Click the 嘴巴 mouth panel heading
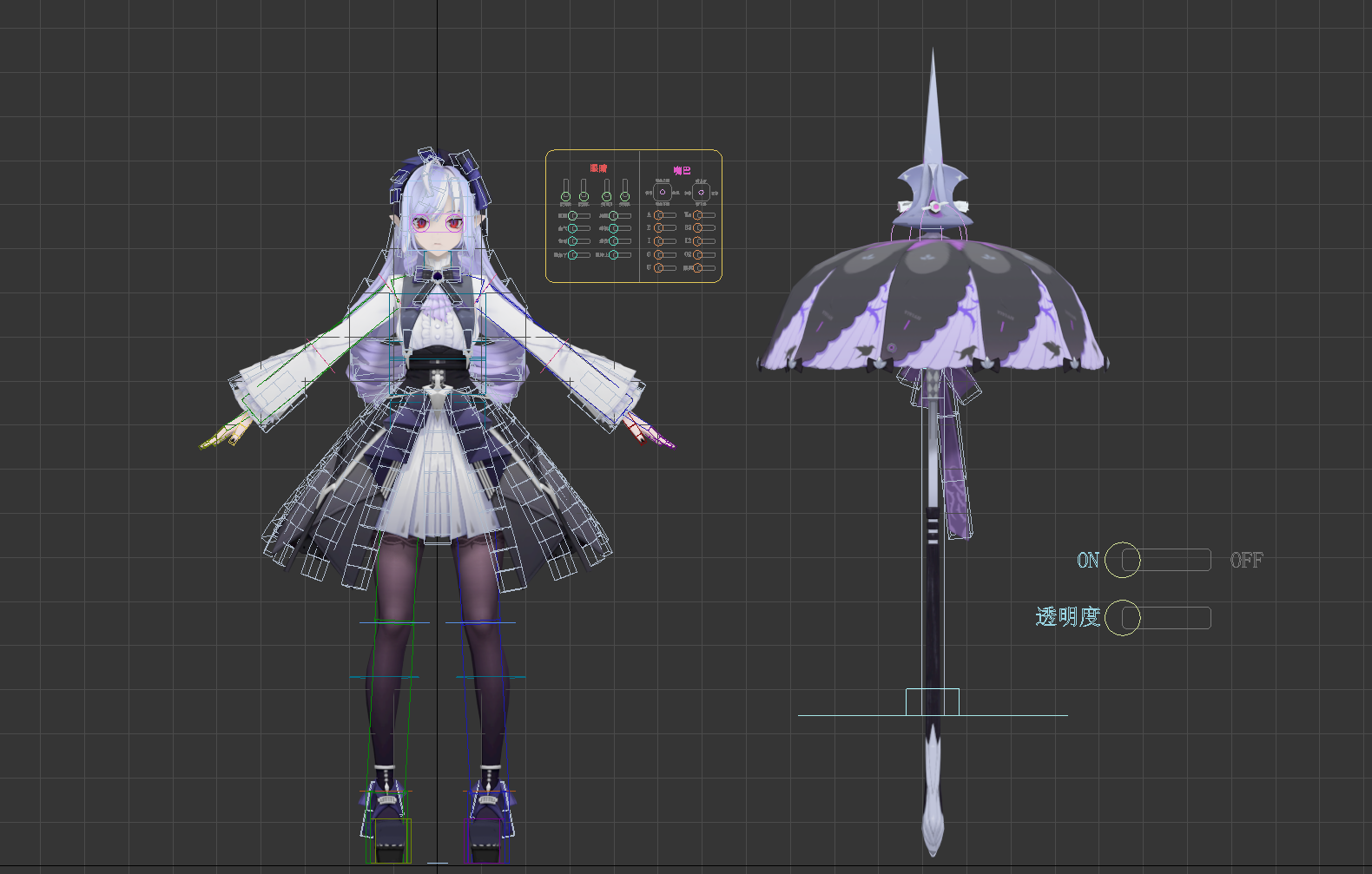The width and height of the screenshot is (1372, 874). click(683, 170)
